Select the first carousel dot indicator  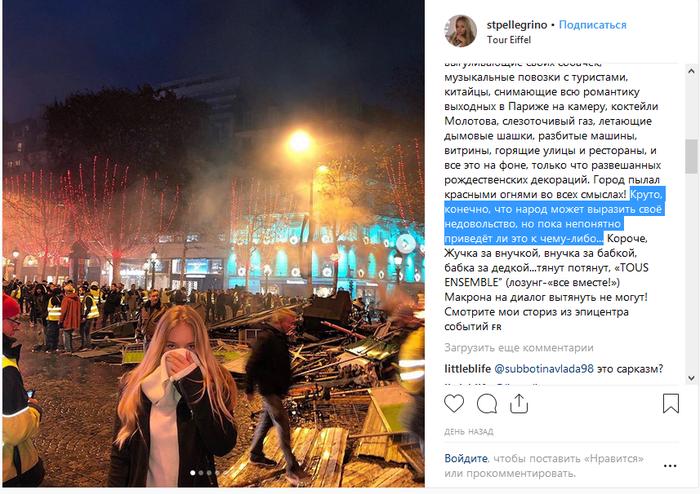(x=193, y=473)
